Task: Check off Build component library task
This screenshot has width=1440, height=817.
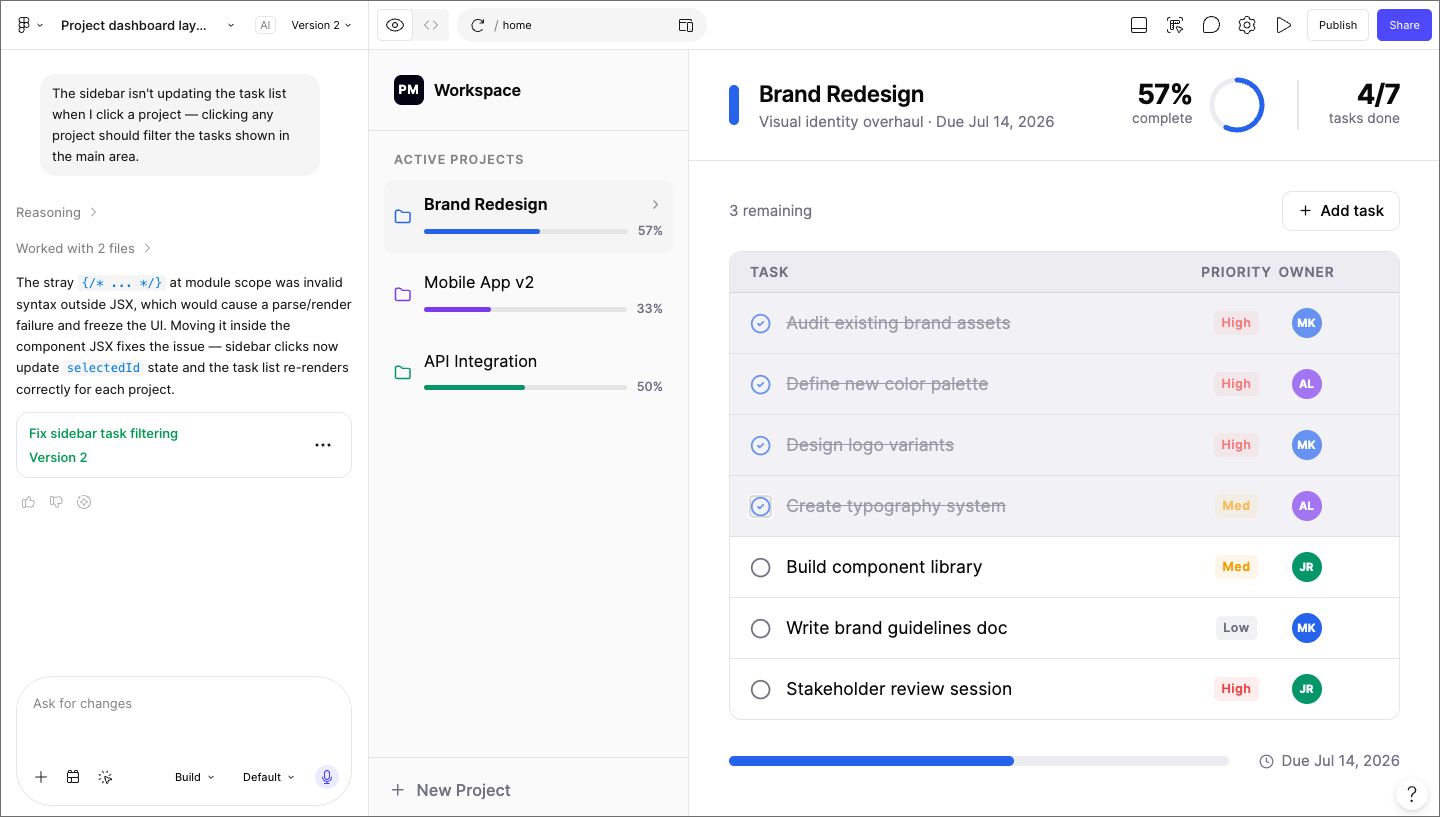Action: point(761,567)
